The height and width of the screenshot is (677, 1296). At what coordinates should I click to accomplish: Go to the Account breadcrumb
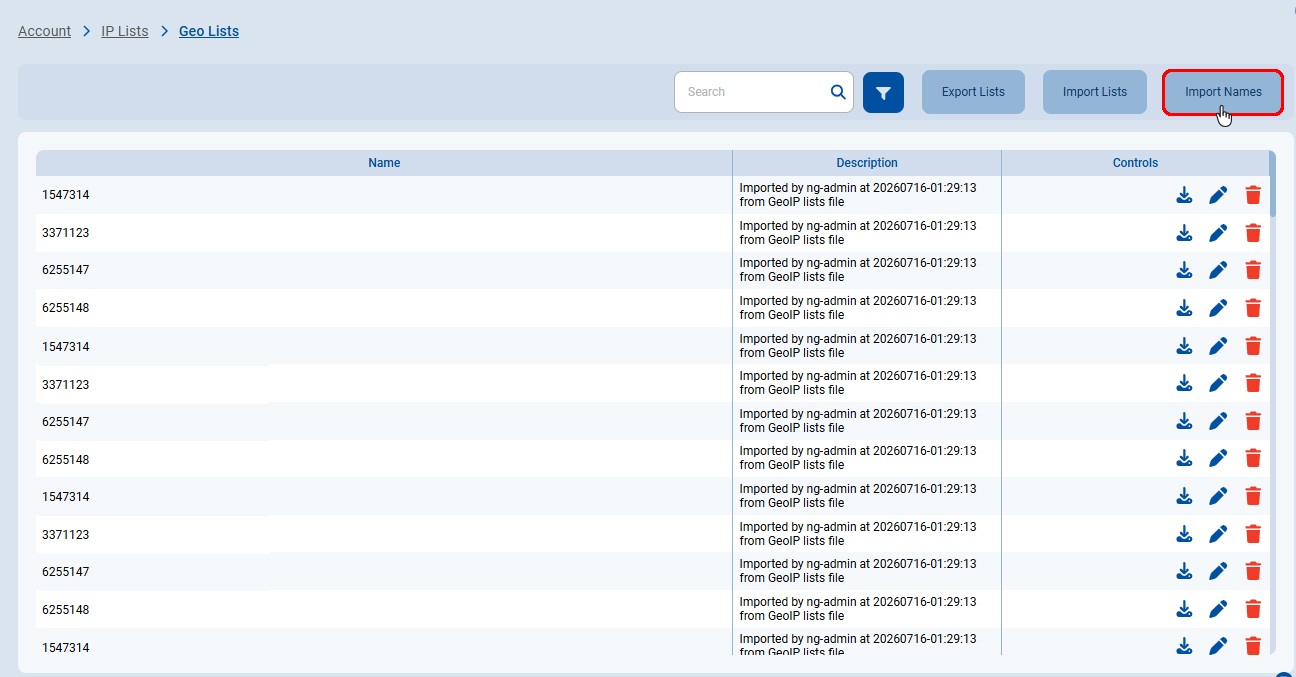coord(44,31)
